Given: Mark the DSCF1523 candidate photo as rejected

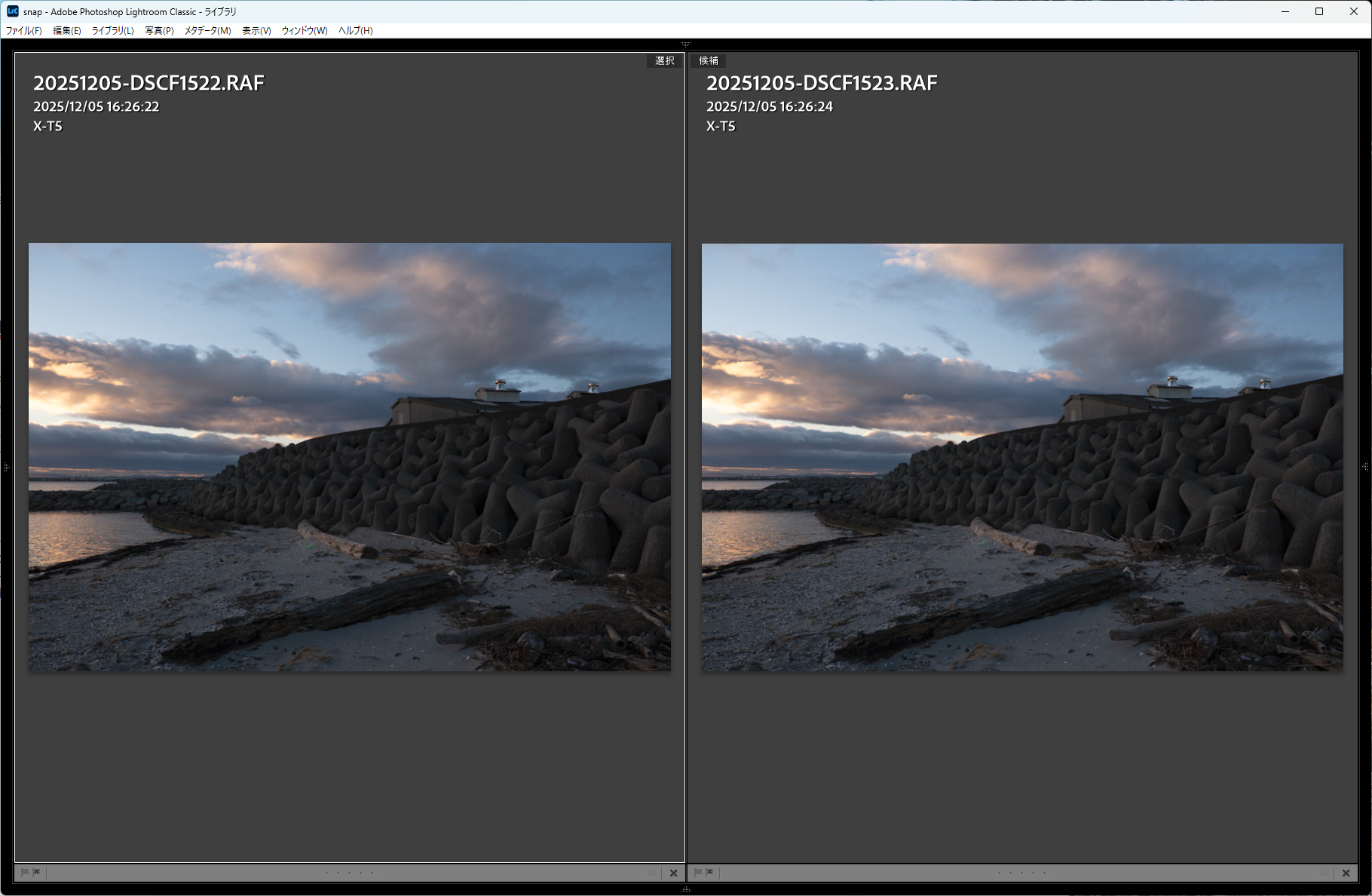Looking at the screenshot, I should pyautogui.click(x=709, y=873).
